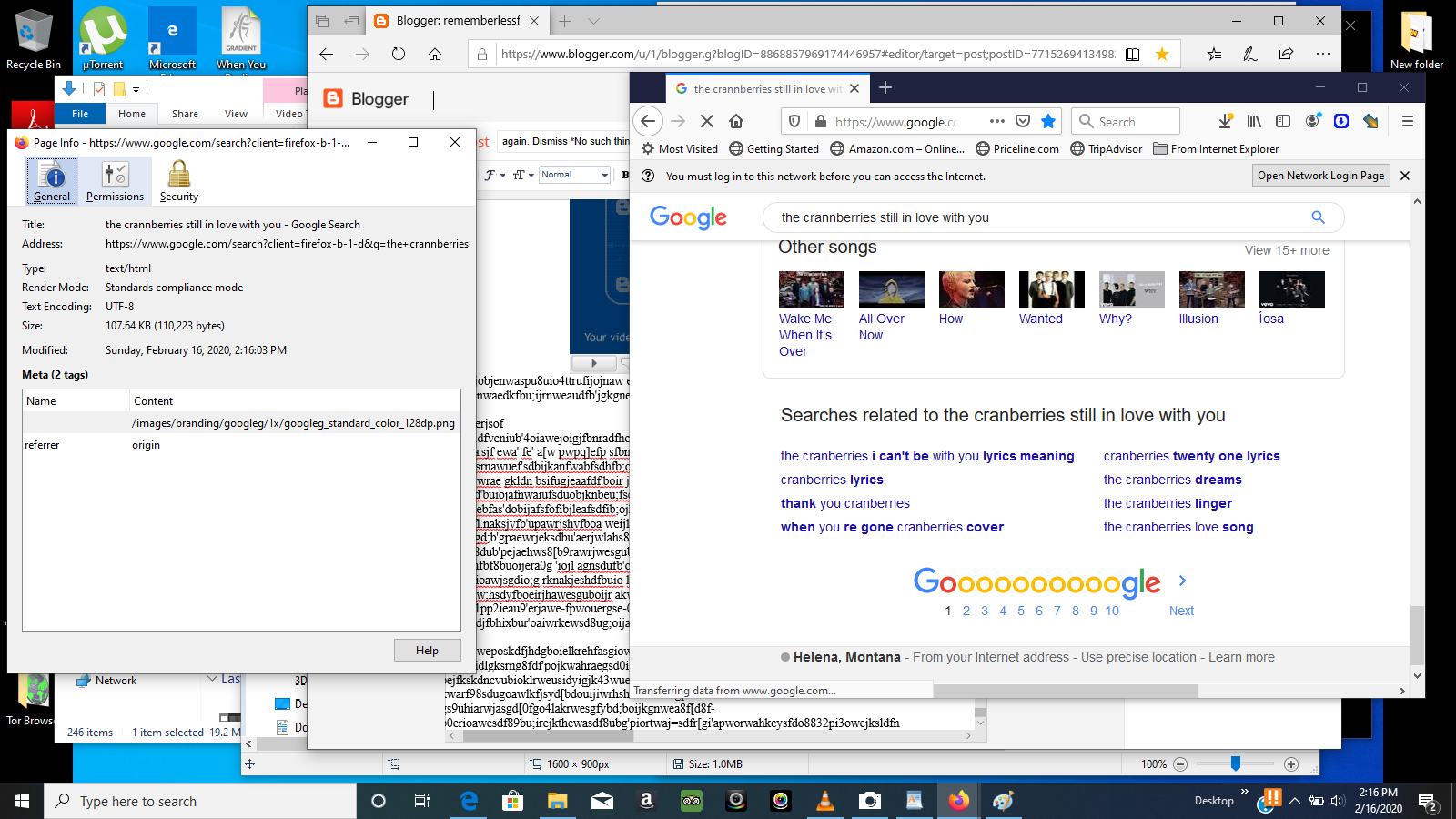Viewport: 1456px width, 819px height.
Task: Refresh the Blogger page in Edge
Action: (x=399, y=54)
